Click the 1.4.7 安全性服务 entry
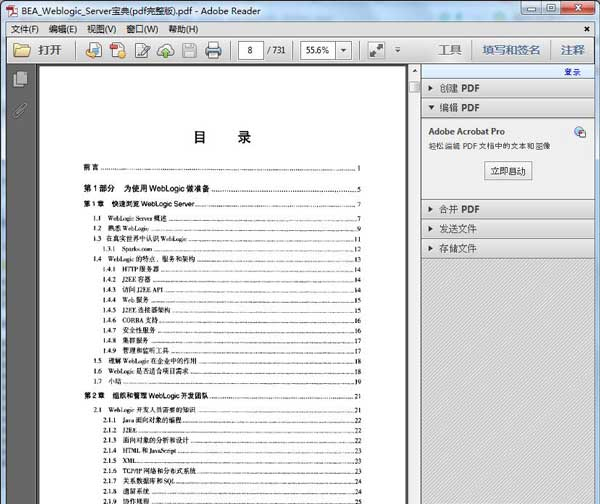Screen dimensions: 600x504 (x=232, y=330)
